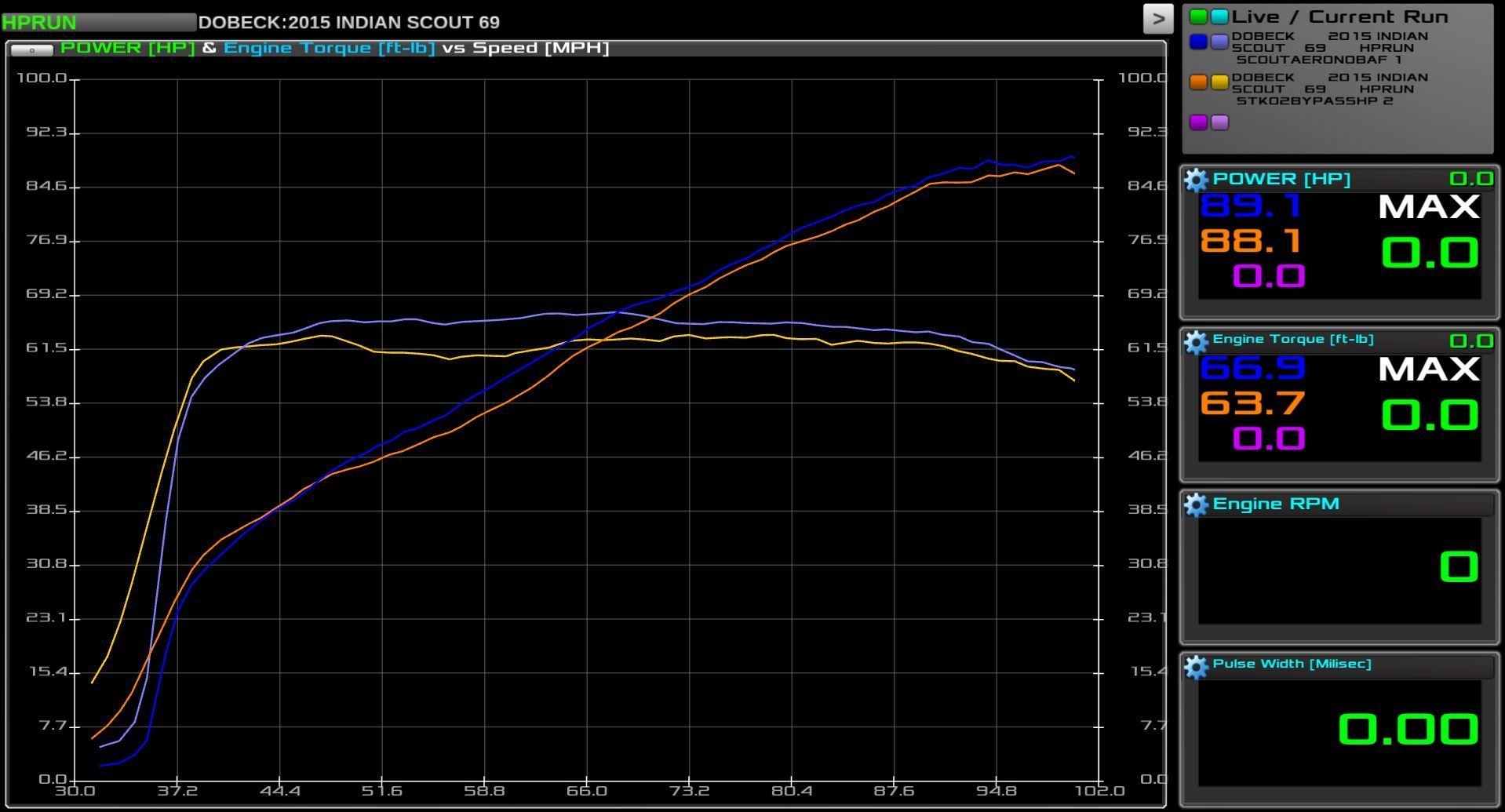Screen dimensions: 1505x812
Task: Click POWER [HP] in the graph title
Action: (x=128, y=48)
